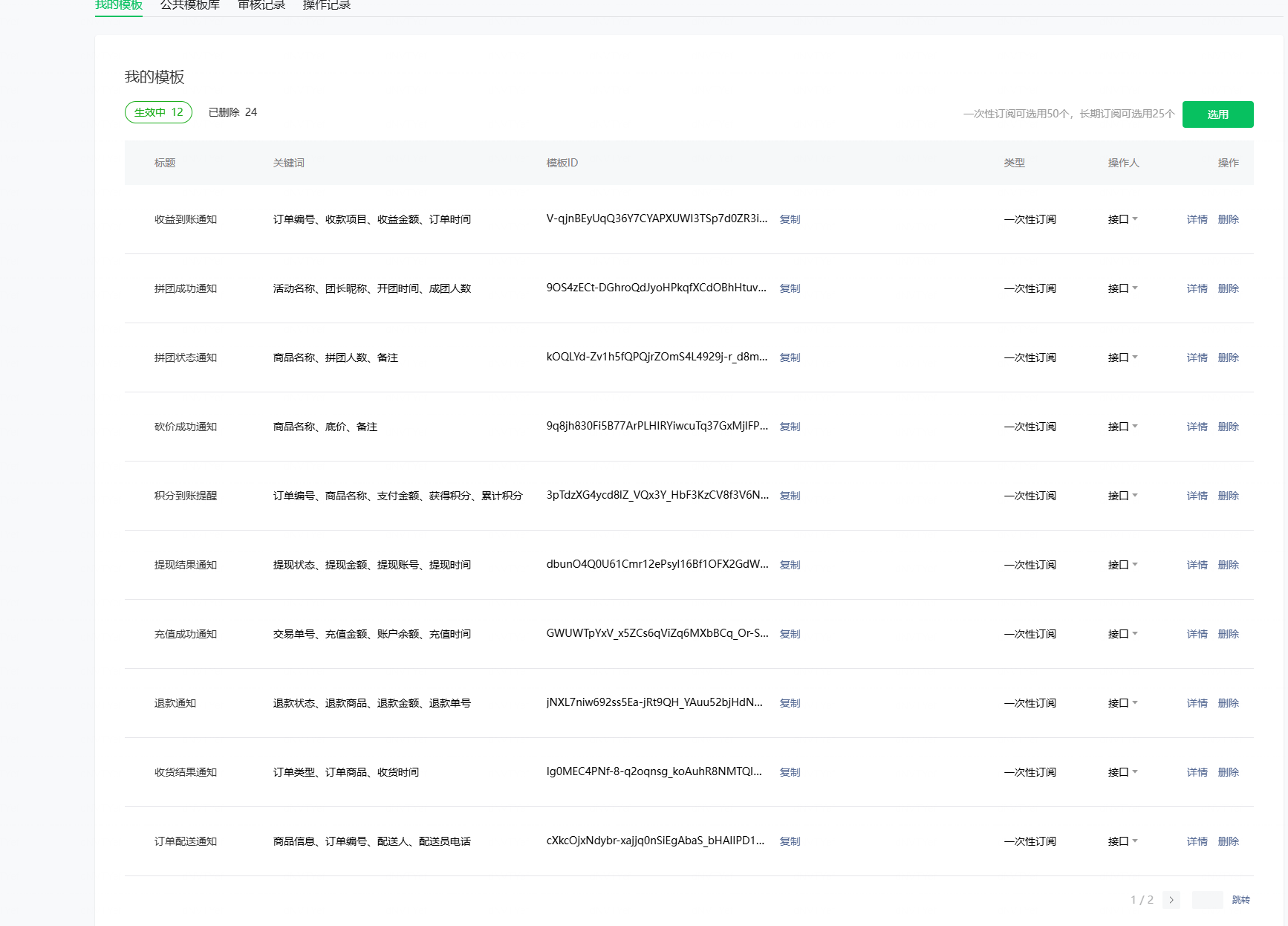Expand operator dropdown for 拼团成功通知 row
1288x926 pixels.
point(1122,288)
